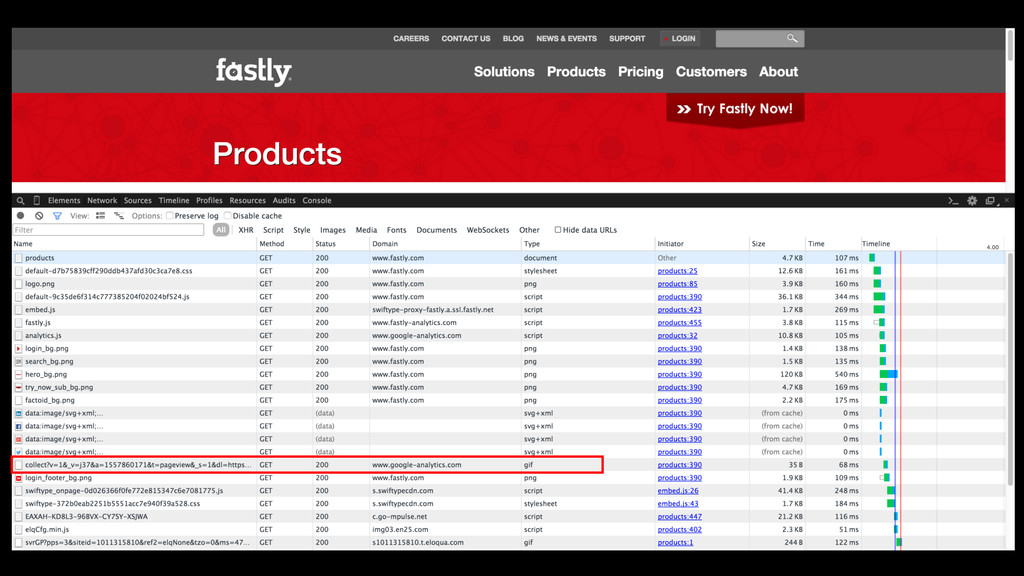This screenshot has width=1024, height=576.
Task: Open the Audits panel tab
Action: pos(284,200)
